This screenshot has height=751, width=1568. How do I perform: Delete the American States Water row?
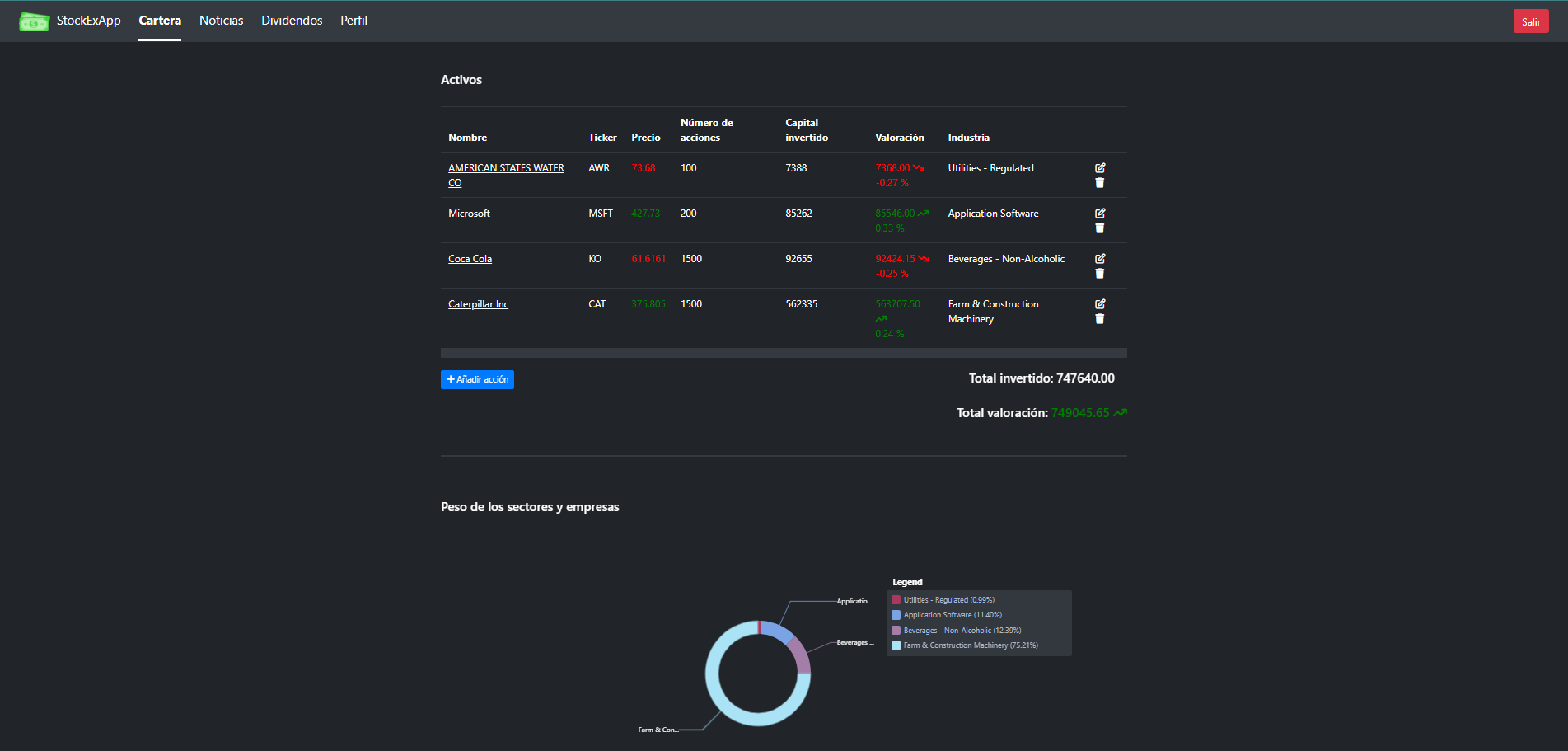click(x=1100, y=183)
